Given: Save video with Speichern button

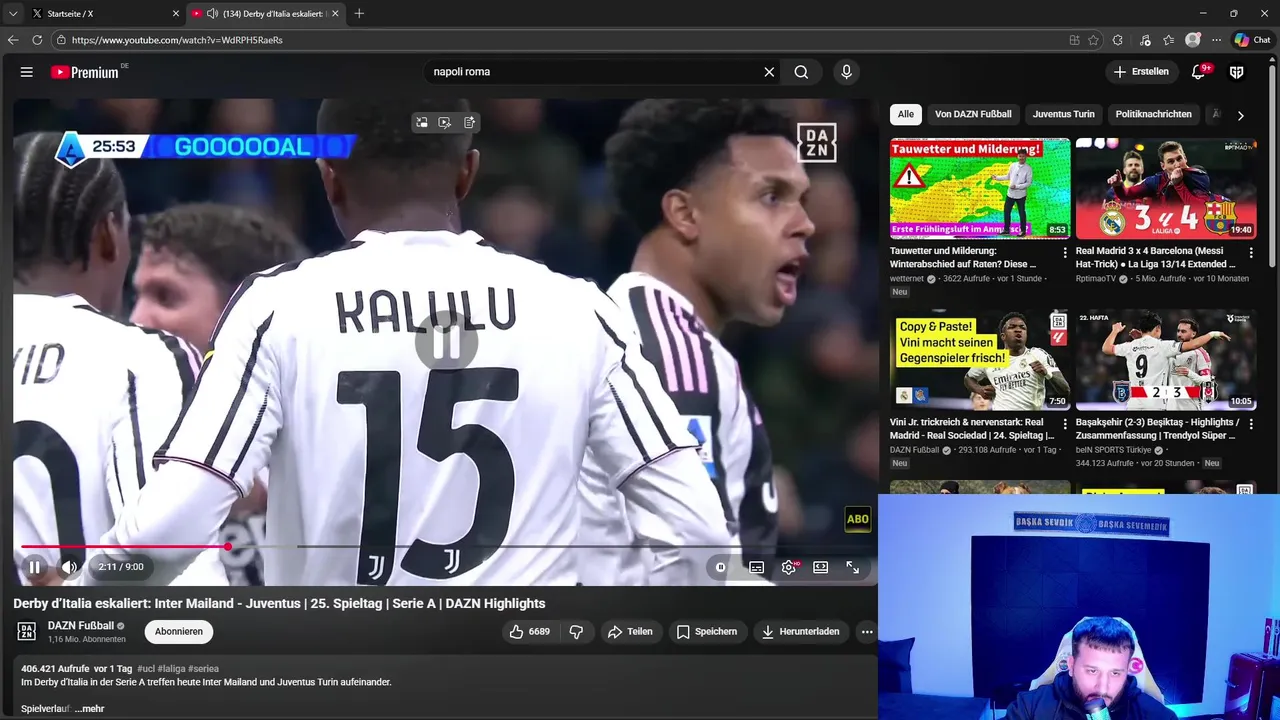Looking at the screenshot, I should point(707,632).
